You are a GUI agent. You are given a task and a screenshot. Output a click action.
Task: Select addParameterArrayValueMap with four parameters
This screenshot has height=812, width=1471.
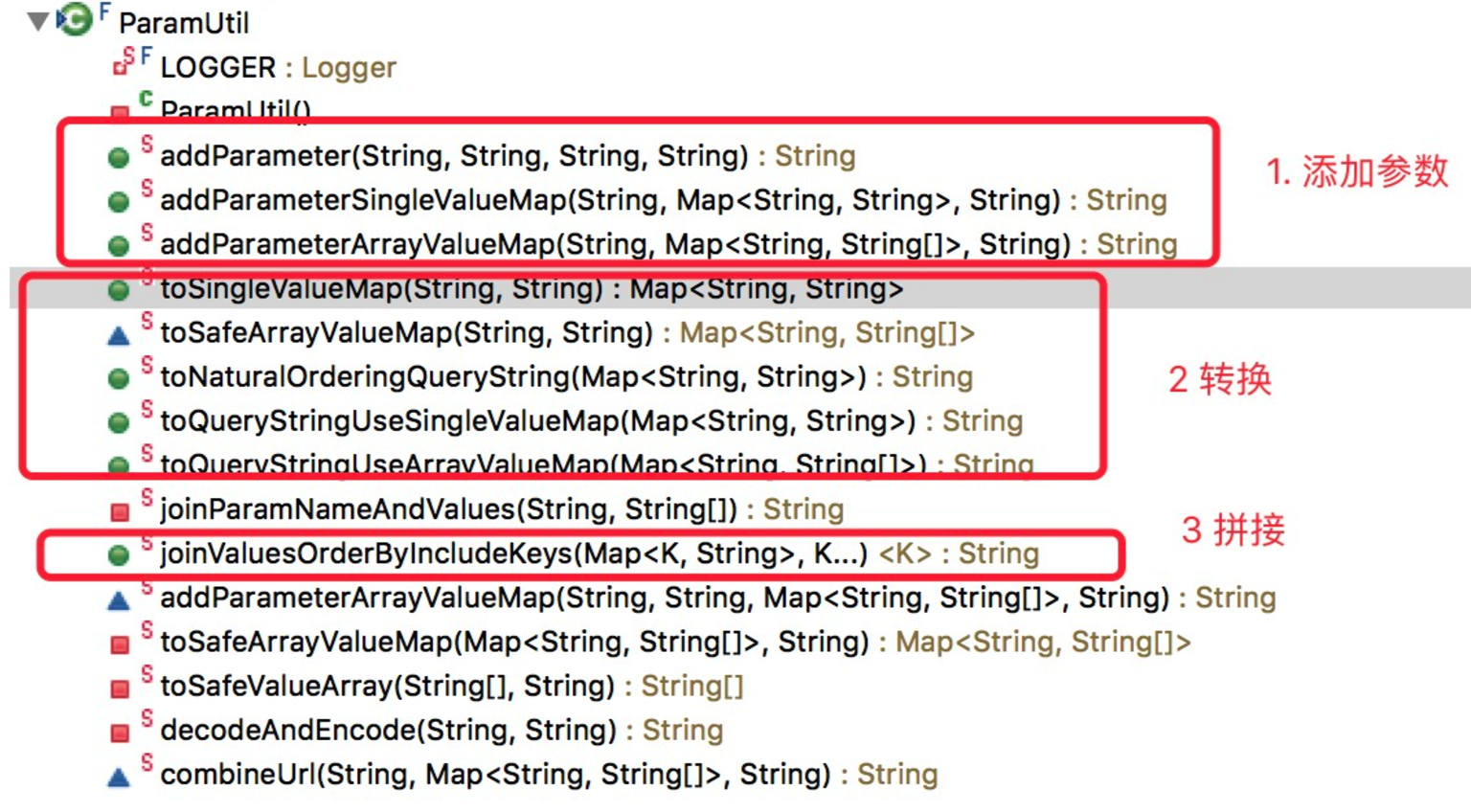tap(717, 598)
